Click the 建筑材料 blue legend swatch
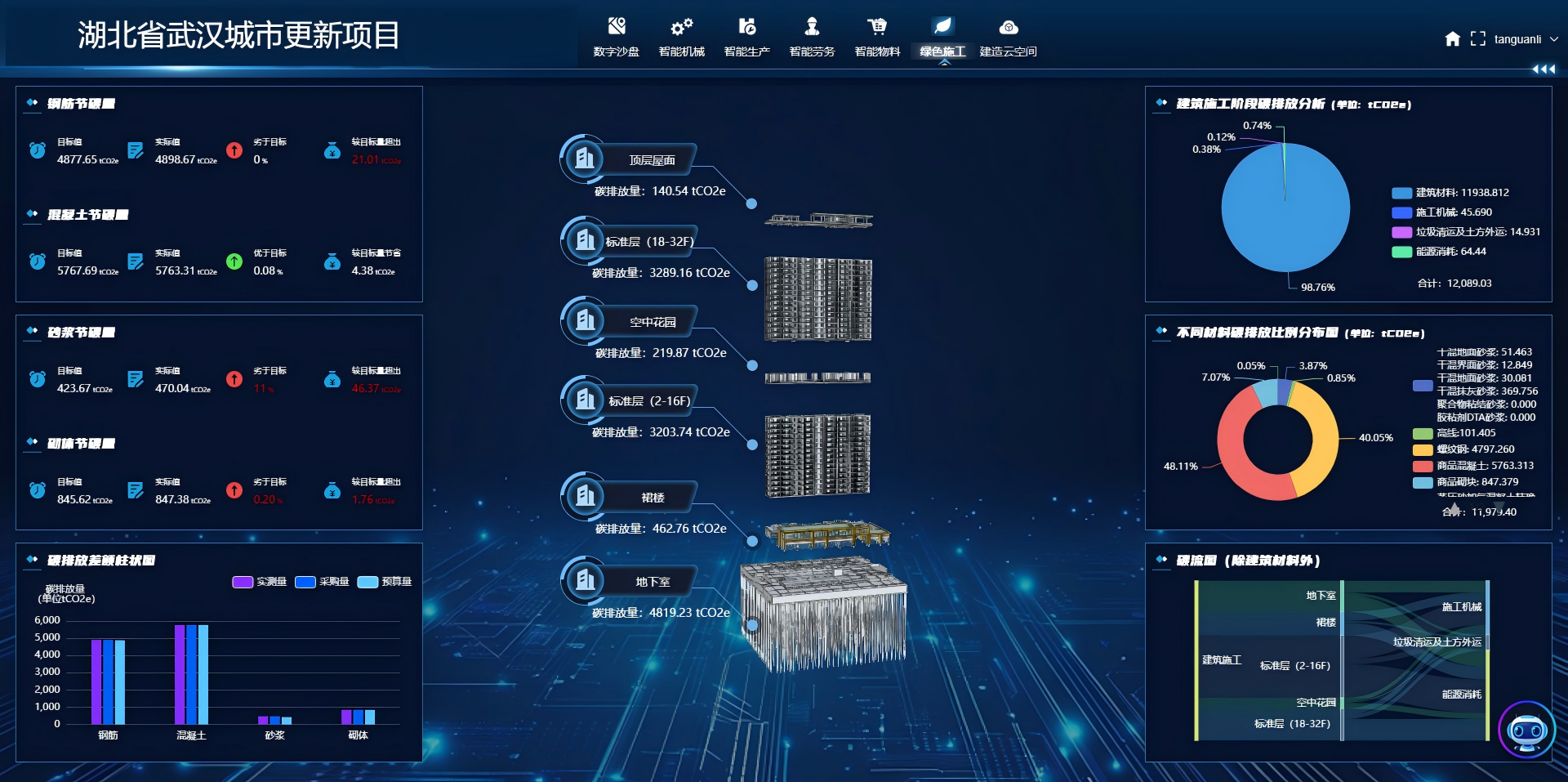The width and height of the screenshot is (1568, 782). (1401, 193)
